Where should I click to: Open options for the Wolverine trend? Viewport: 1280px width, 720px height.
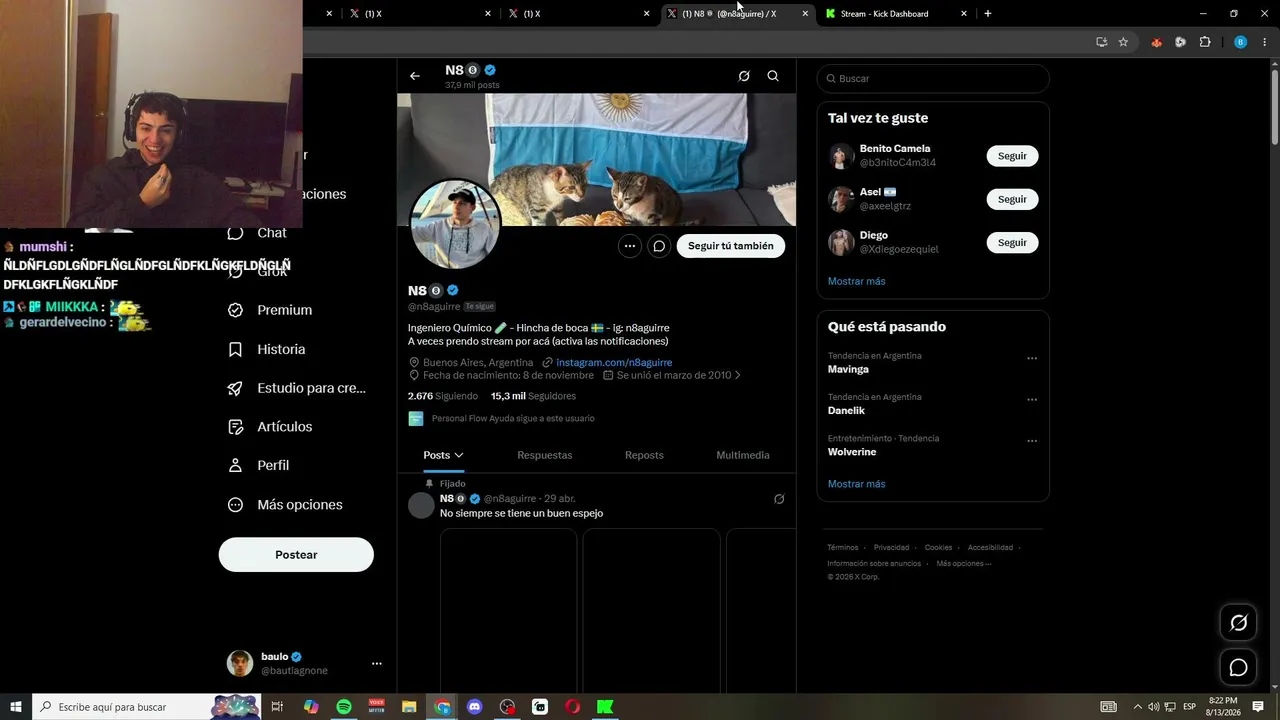click(x=1032, y=441)
